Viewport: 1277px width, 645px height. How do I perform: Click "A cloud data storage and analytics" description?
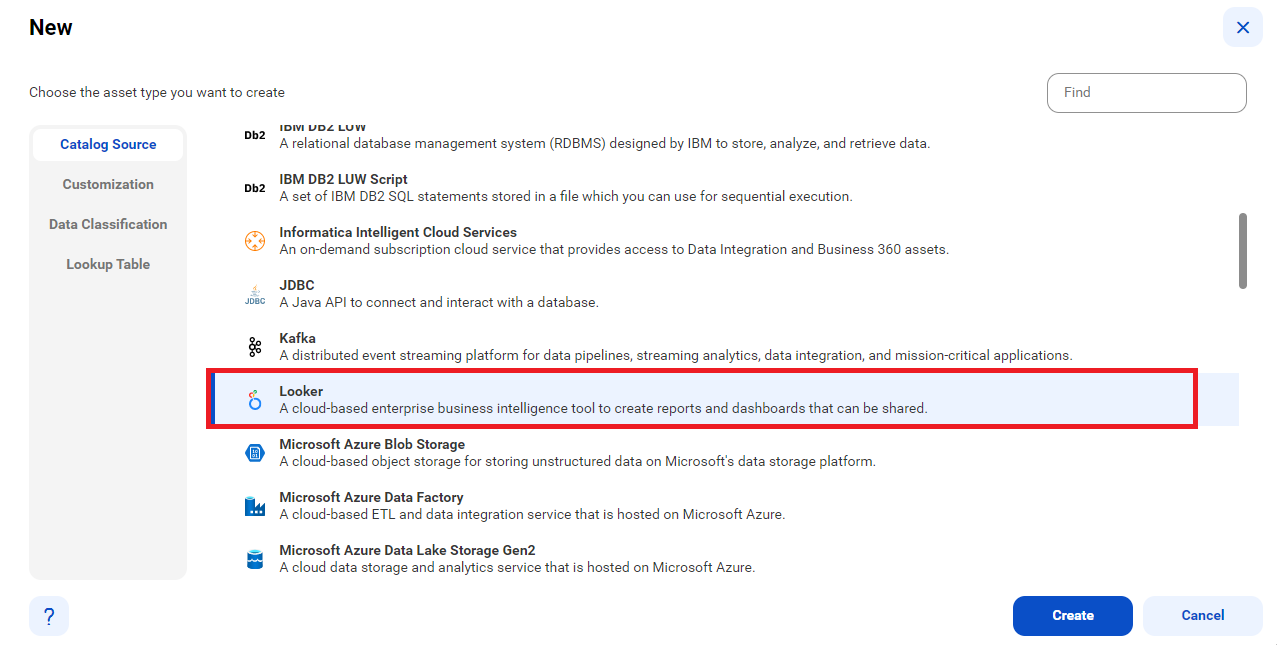(517, 568)
